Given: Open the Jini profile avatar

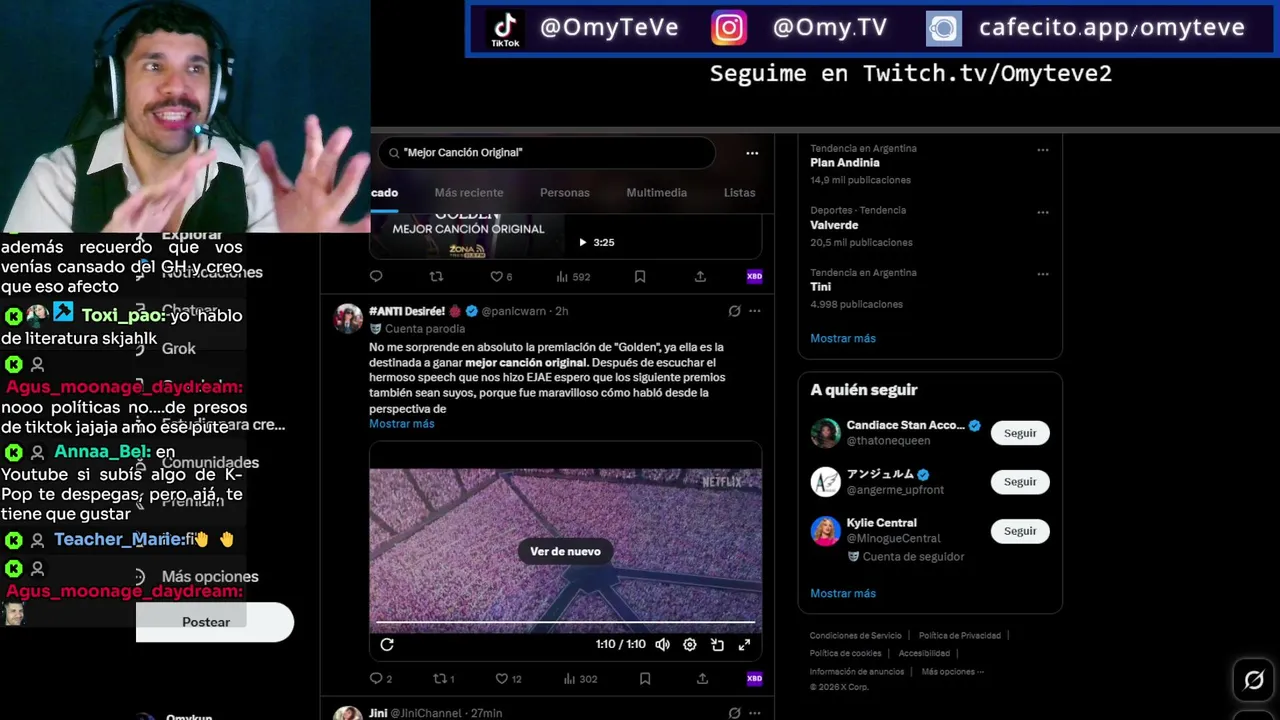Looking at the screenshot, I should tap(348, 714).
